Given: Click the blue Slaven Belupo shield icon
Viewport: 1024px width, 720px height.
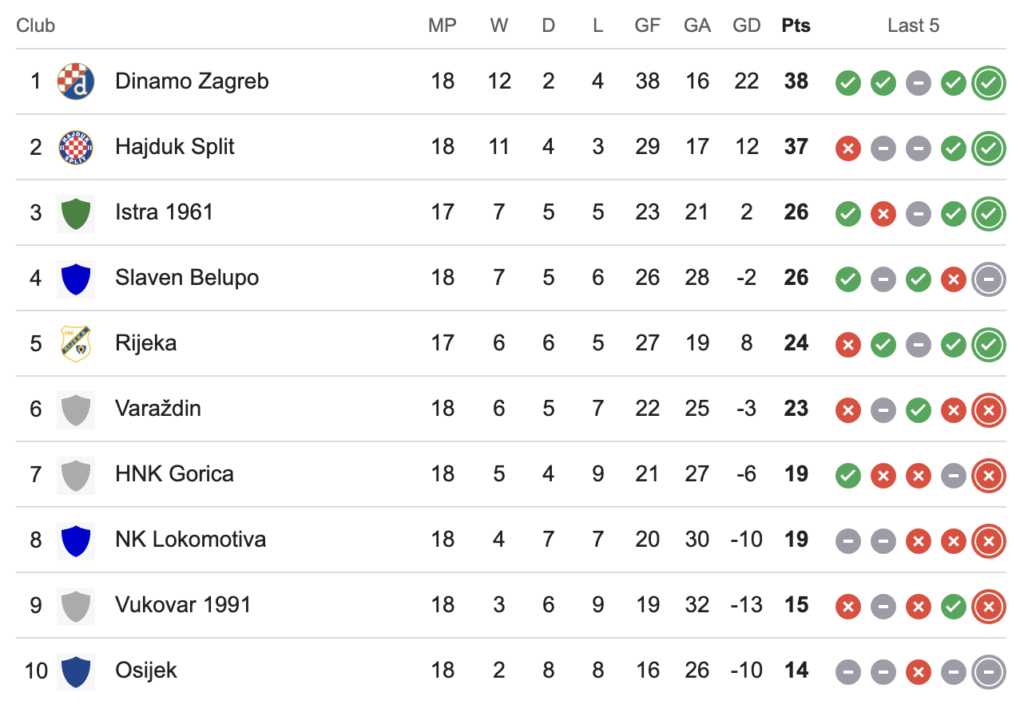Looking at the screenshot, I should click(75, 278).
